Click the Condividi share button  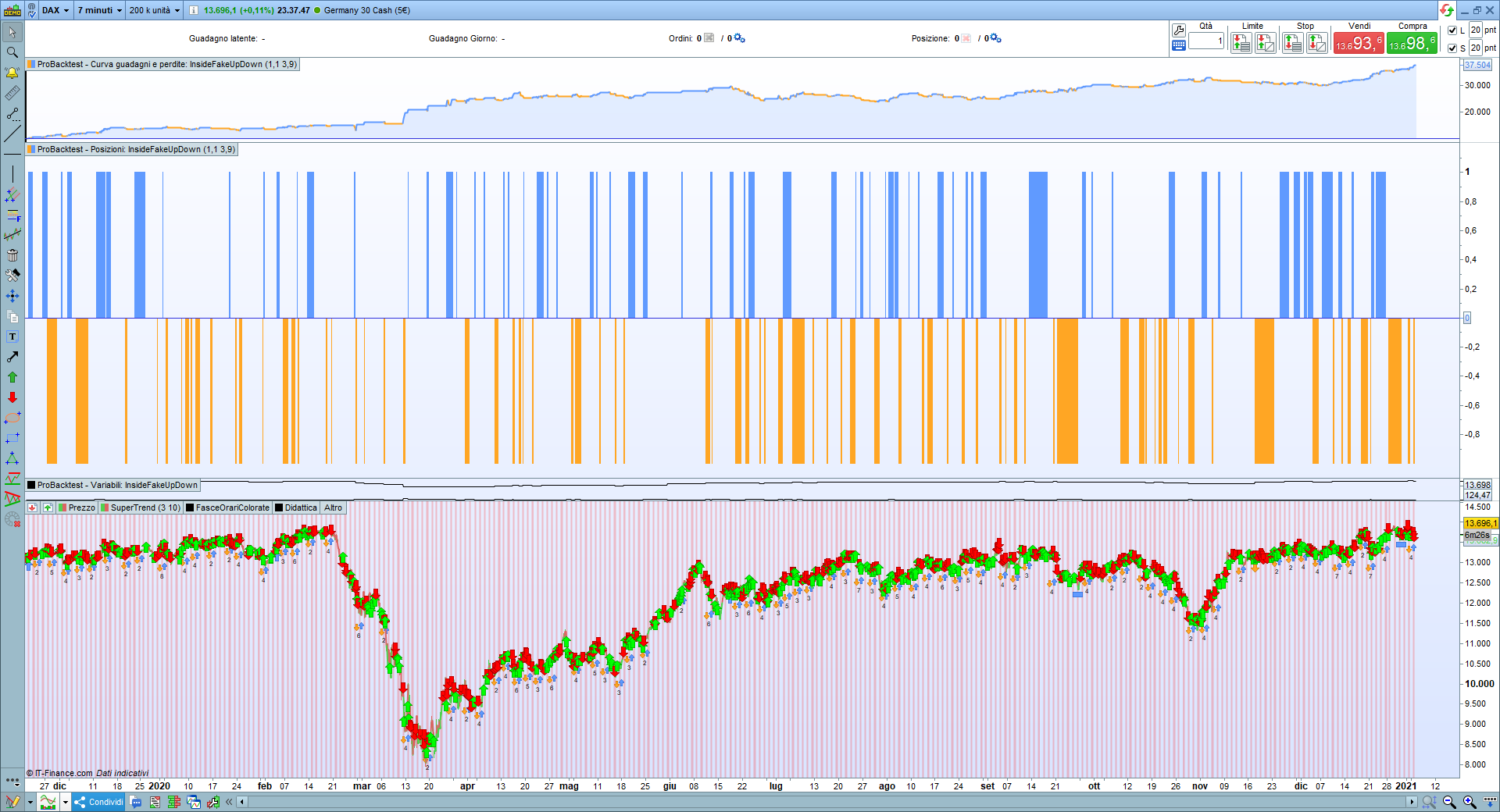pyautogui.click(x=99, y=802)
